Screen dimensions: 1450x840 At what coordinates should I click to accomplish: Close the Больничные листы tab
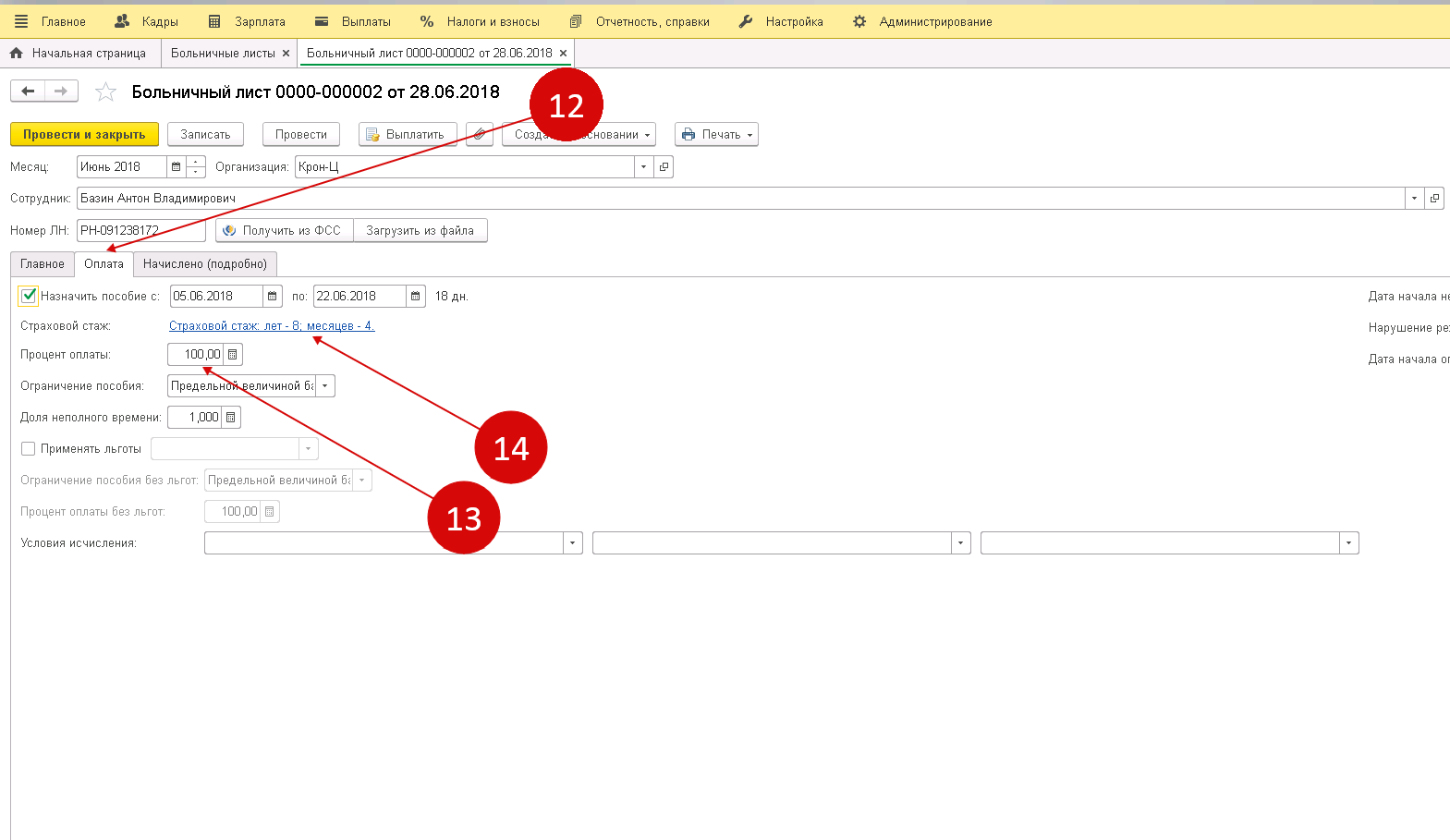[x=286, y=54]
